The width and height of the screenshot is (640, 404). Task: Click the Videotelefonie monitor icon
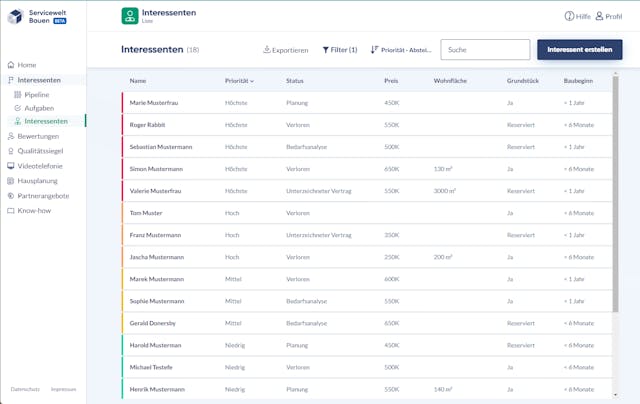[x=11, y=166]
